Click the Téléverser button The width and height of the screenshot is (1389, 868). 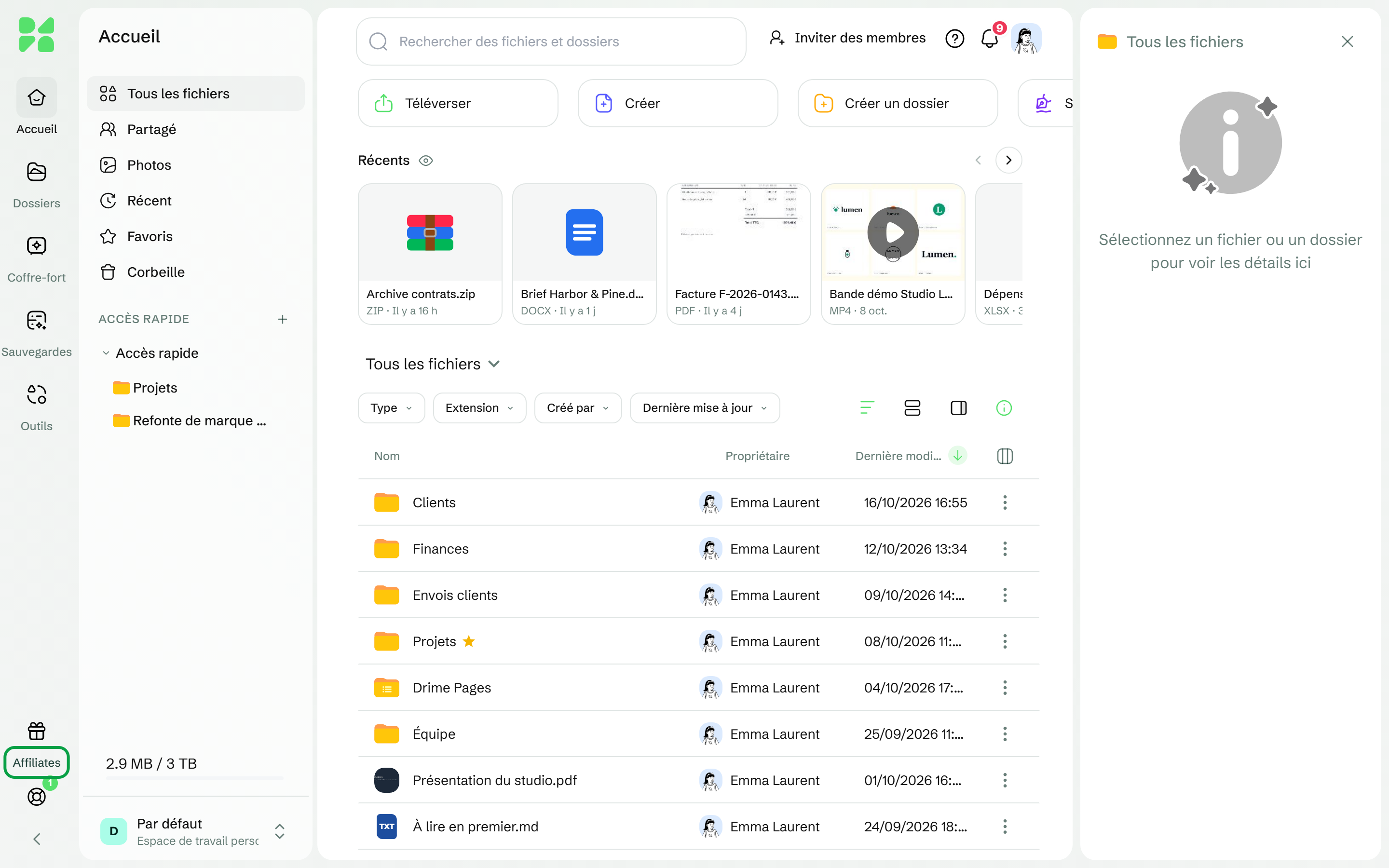[458, 103]
